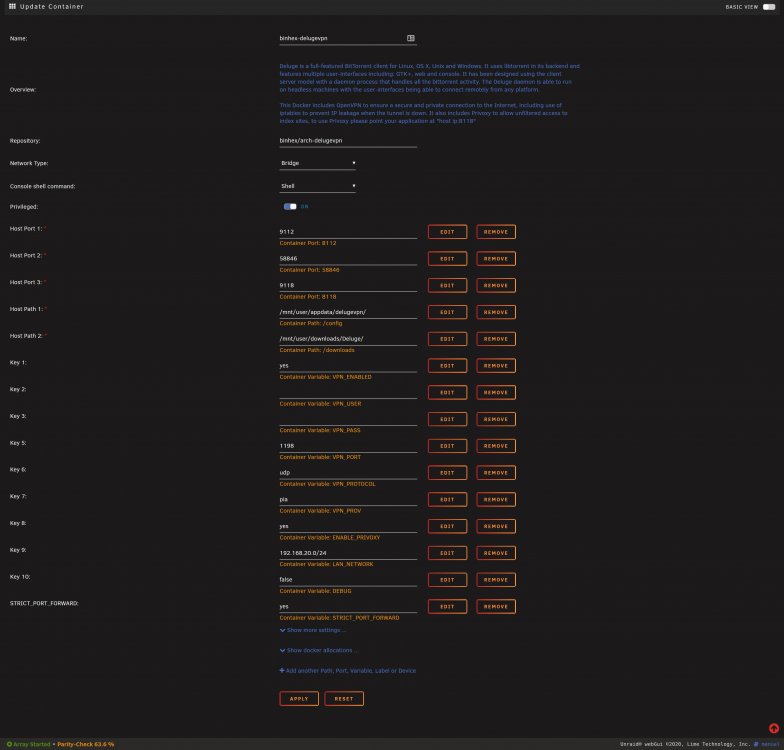Remove the STRICT_PORT_FORWARD variable
Image resolution: width=784 pixels, height=750 pixels.
click(x=496, y=606)
